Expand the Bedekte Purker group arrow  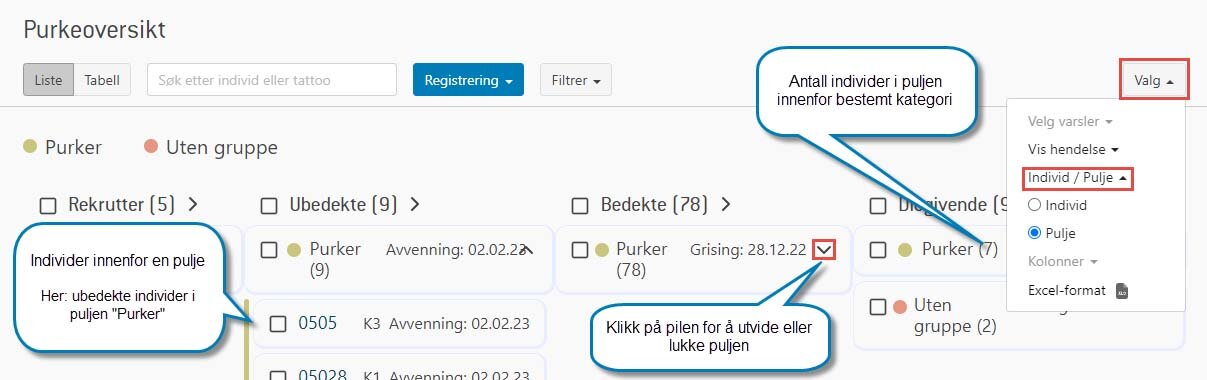824,249
